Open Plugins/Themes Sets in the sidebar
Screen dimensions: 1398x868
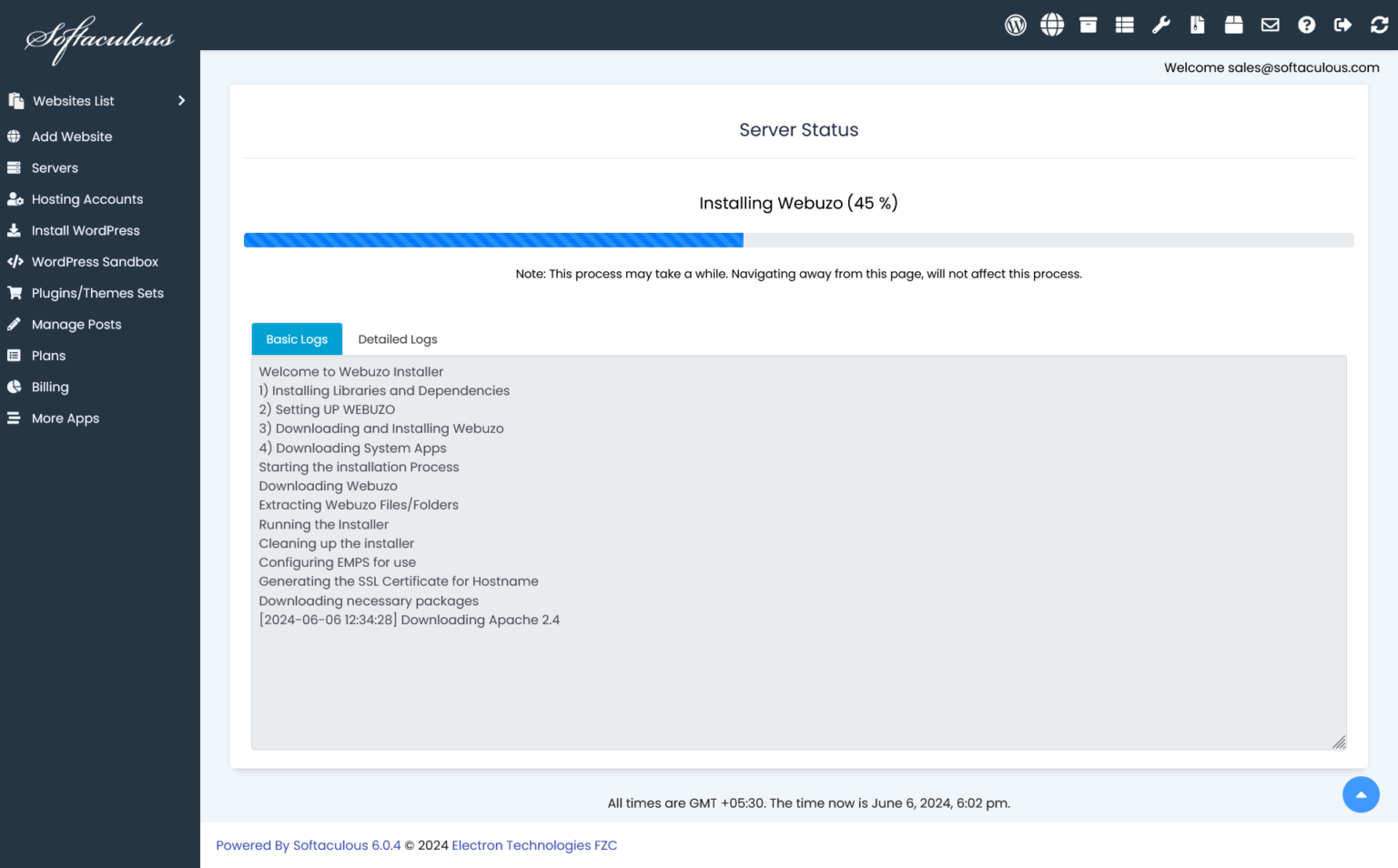point(97,292)
